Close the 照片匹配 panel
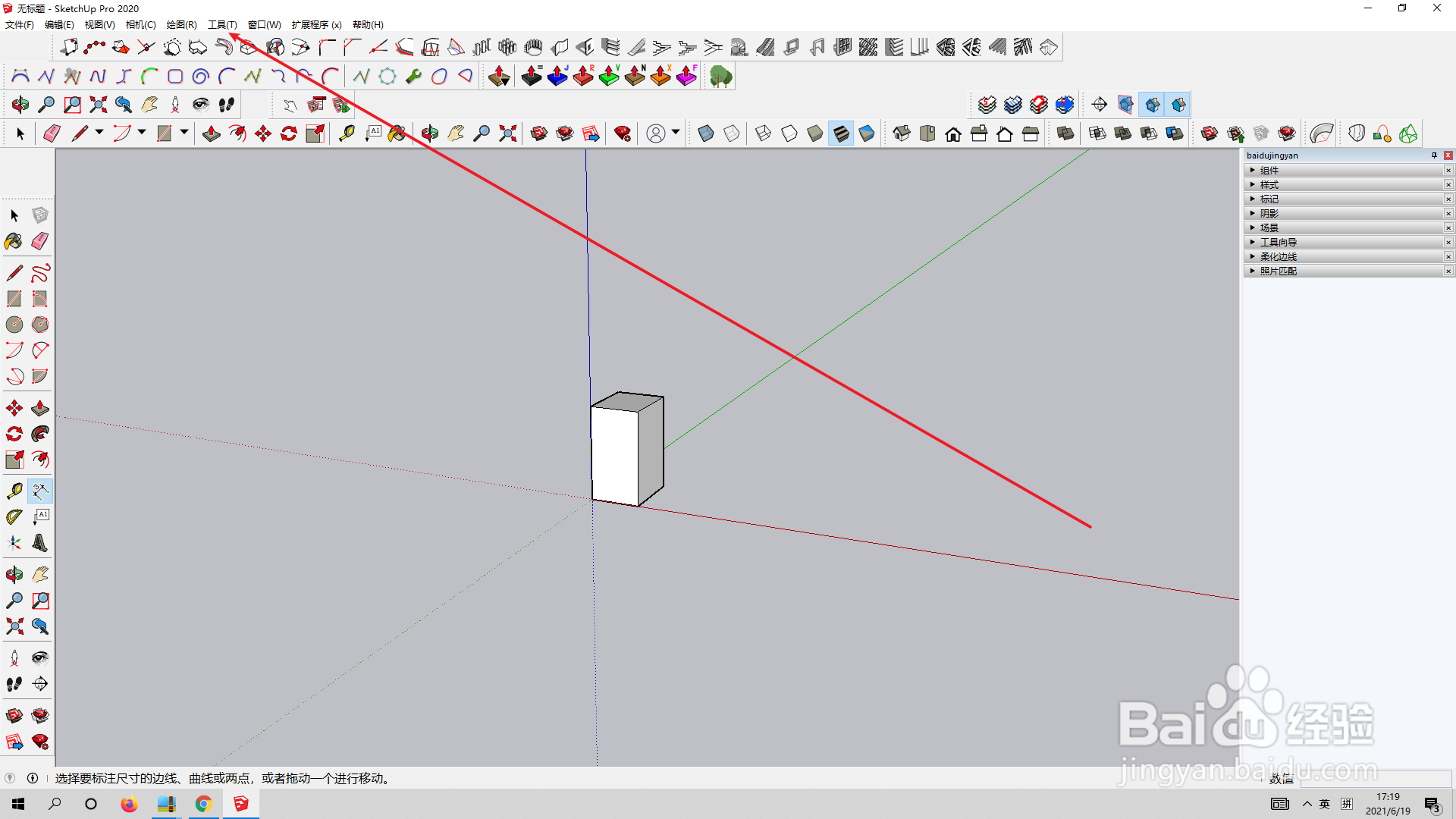The image size is (1456, 819). pos(1448,271)
